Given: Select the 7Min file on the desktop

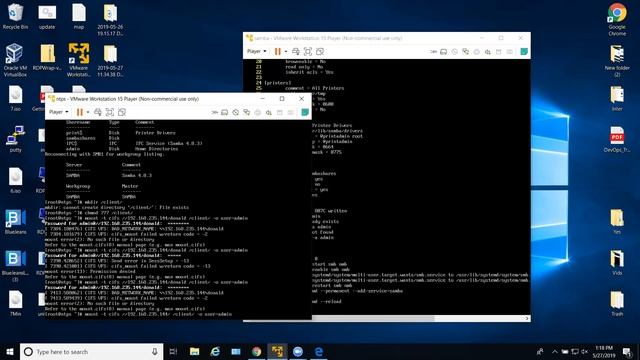Looking at the screenshot, I should pos(15,303).
